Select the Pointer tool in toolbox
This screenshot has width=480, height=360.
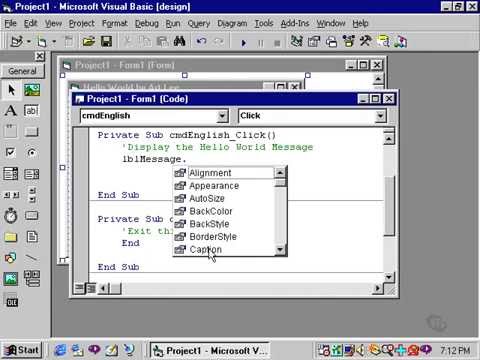pos(11,90)
